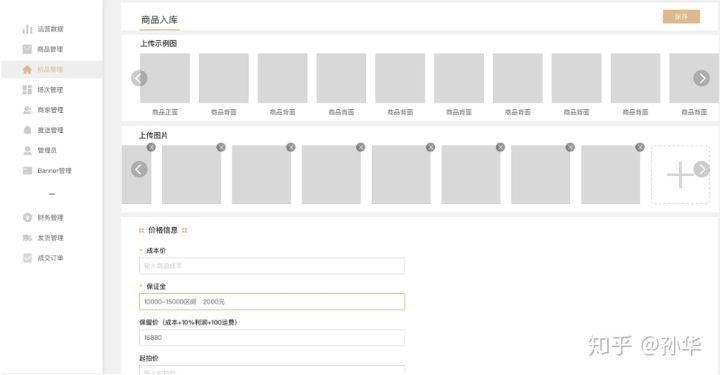Screen dimensions: 720x375
Task: Open 财务管理 coin icon in sidebar
Action: [x=27, y=217]
